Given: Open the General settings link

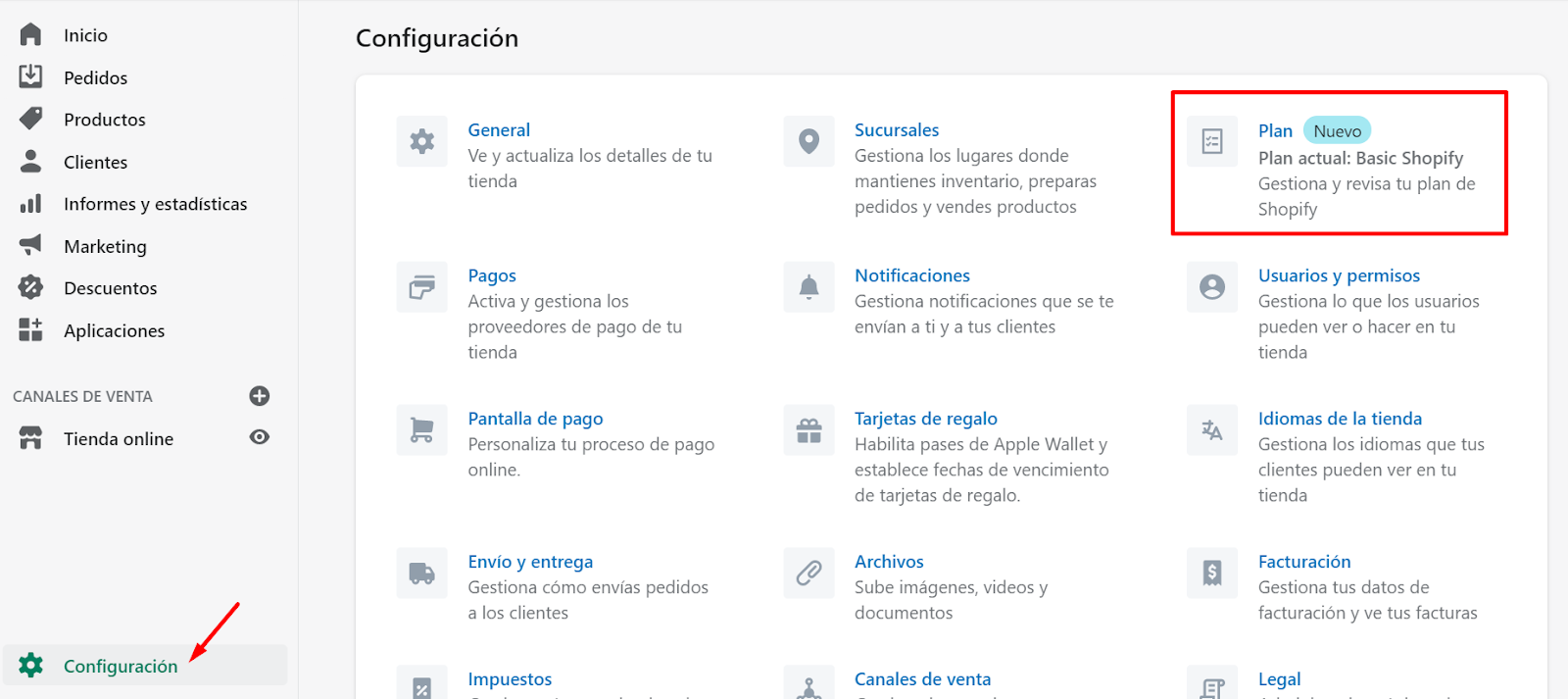Looking at the screenshot, I should [499, 129].
